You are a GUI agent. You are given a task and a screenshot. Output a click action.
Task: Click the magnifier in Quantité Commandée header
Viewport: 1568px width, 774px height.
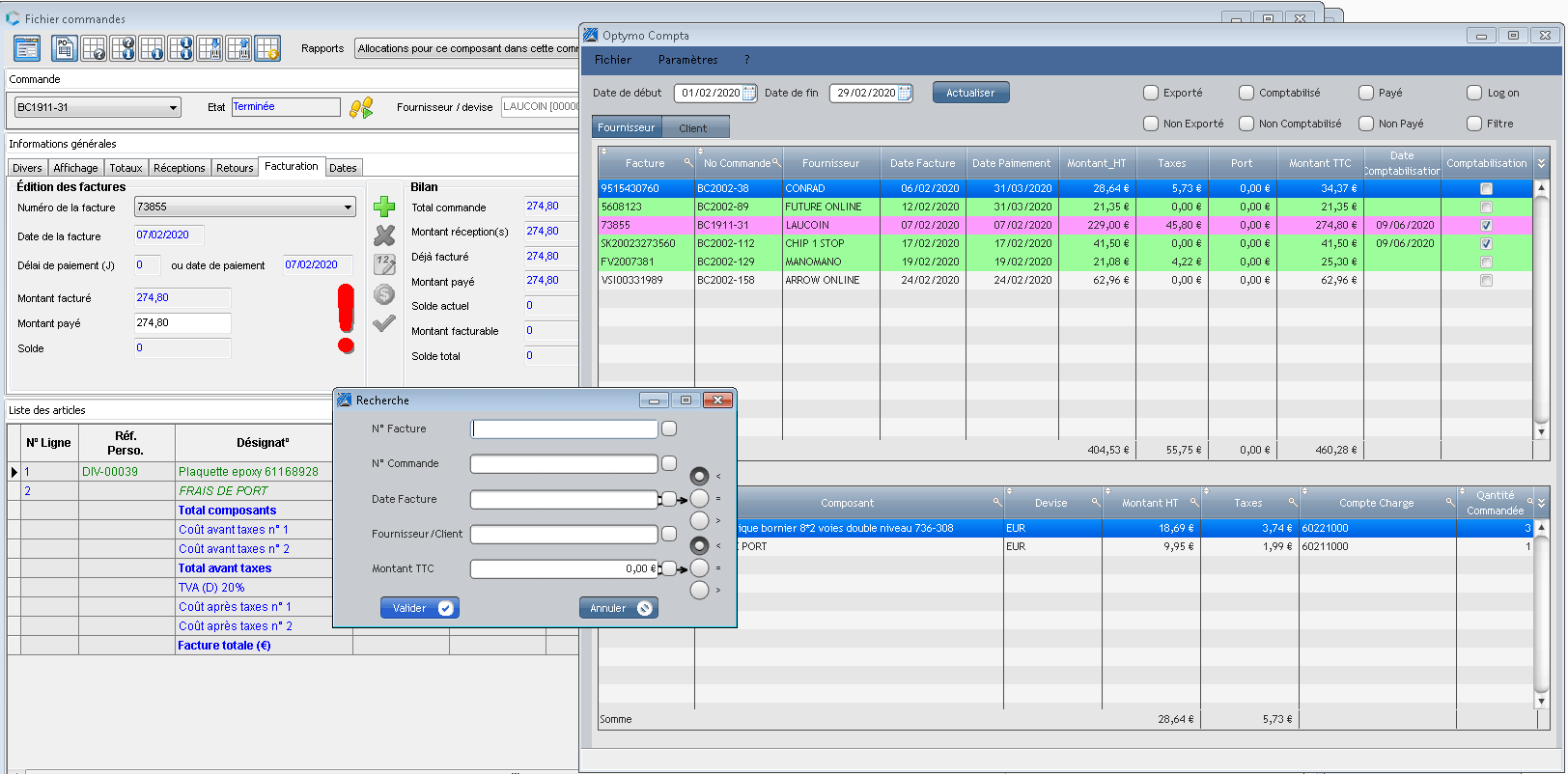(1530, 502)
